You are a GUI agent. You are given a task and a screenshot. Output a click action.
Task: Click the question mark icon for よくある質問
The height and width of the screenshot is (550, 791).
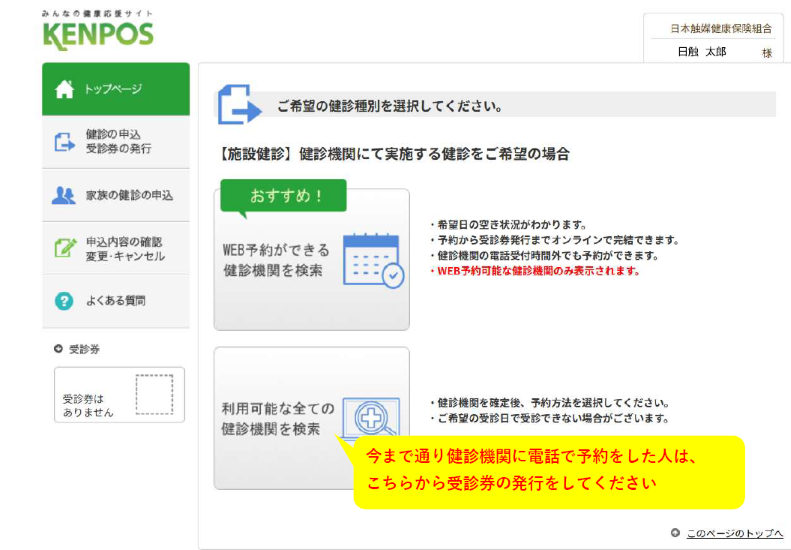click(x=65, y=301)
